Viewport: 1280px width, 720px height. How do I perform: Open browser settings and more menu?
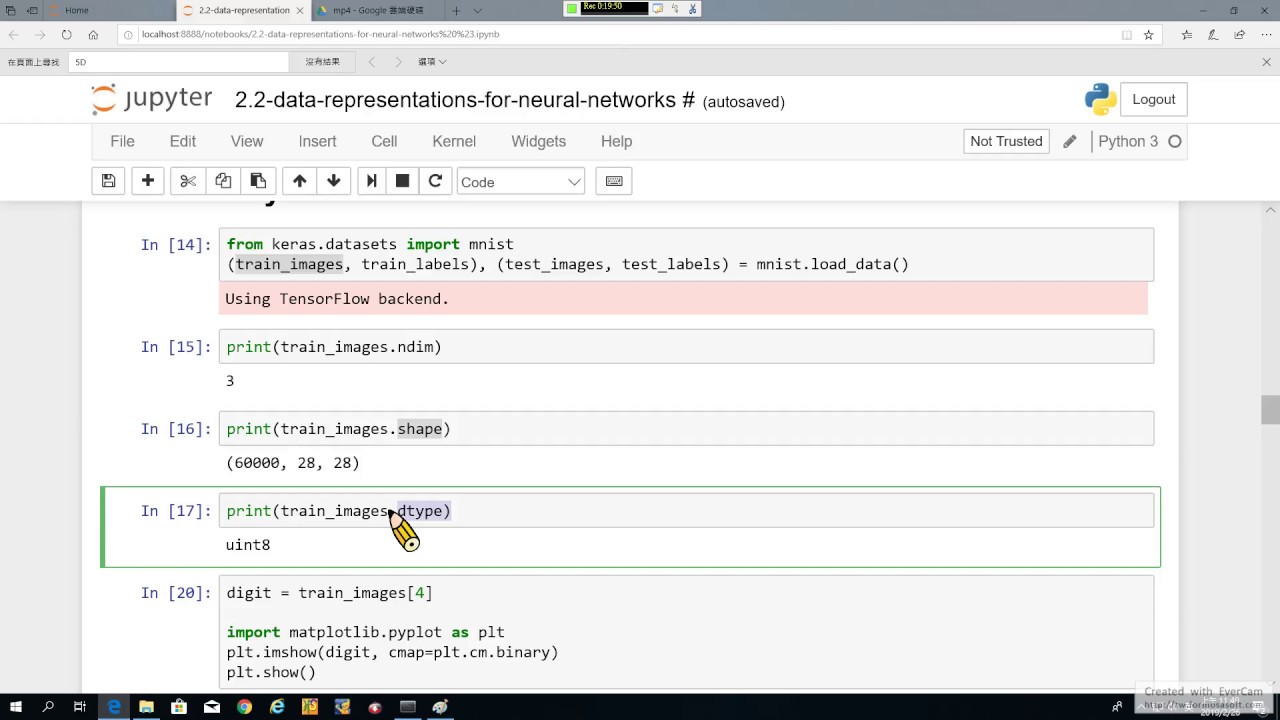(x=1266, y=34)
